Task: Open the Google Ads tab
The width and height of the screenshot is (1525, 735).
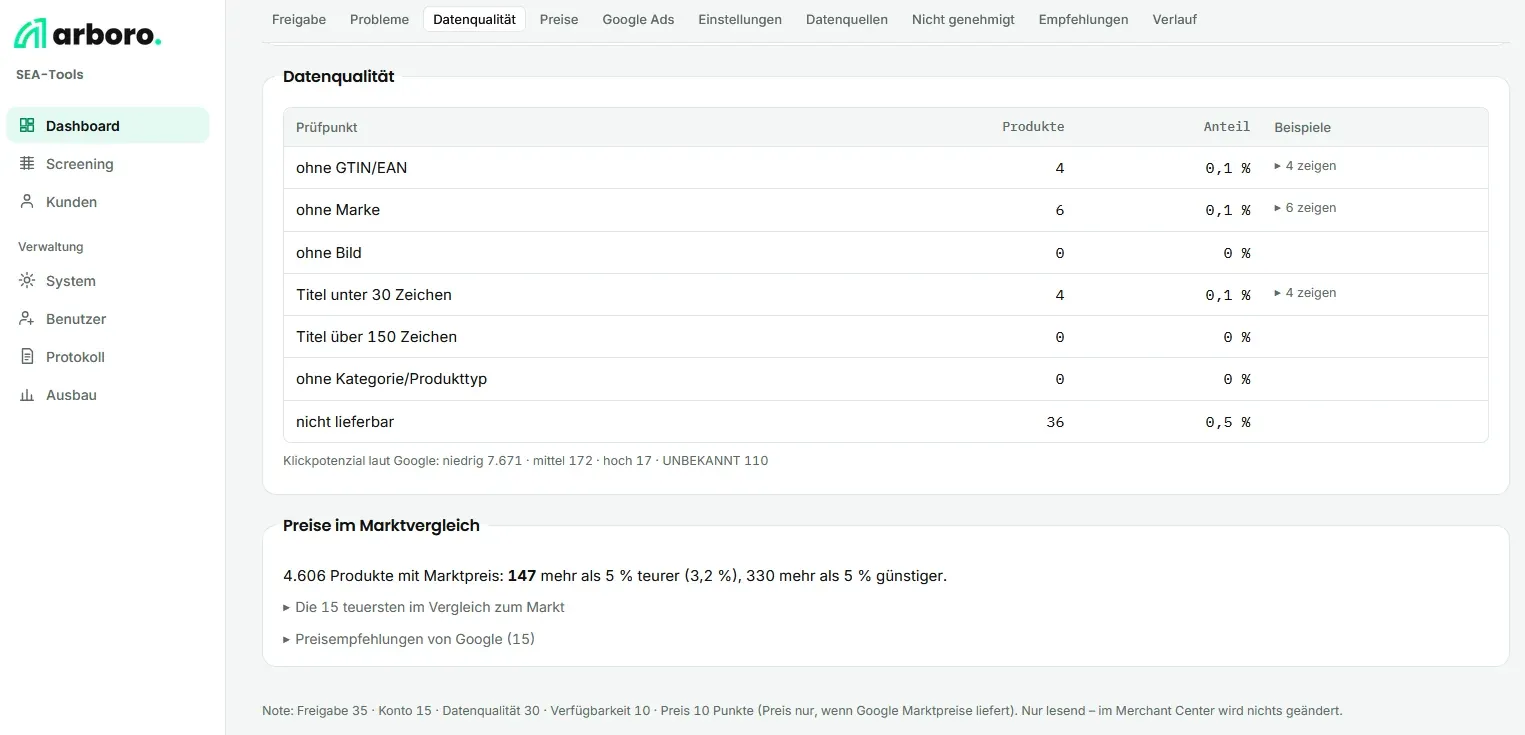Action: pyautogui.click(x=638, y=19)
